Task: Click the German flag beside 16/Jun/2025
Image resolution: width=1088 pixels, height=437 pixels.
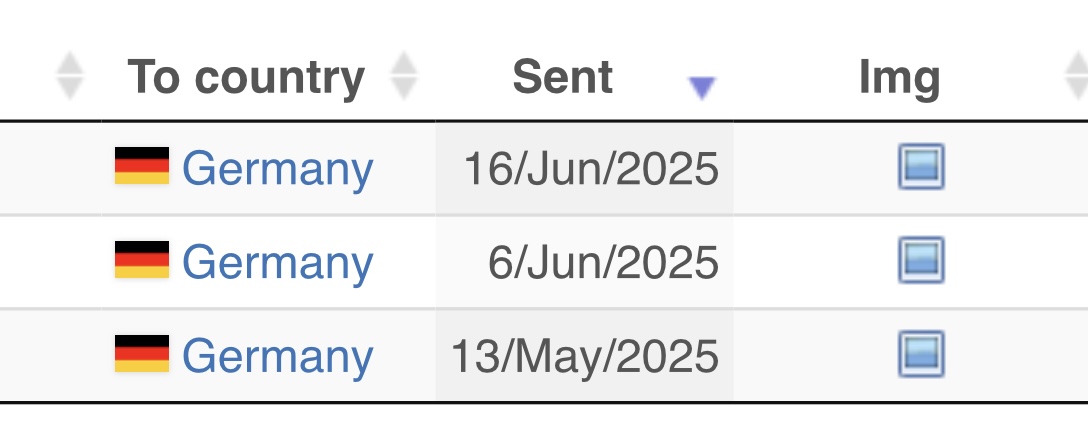Action: (142, 166)
